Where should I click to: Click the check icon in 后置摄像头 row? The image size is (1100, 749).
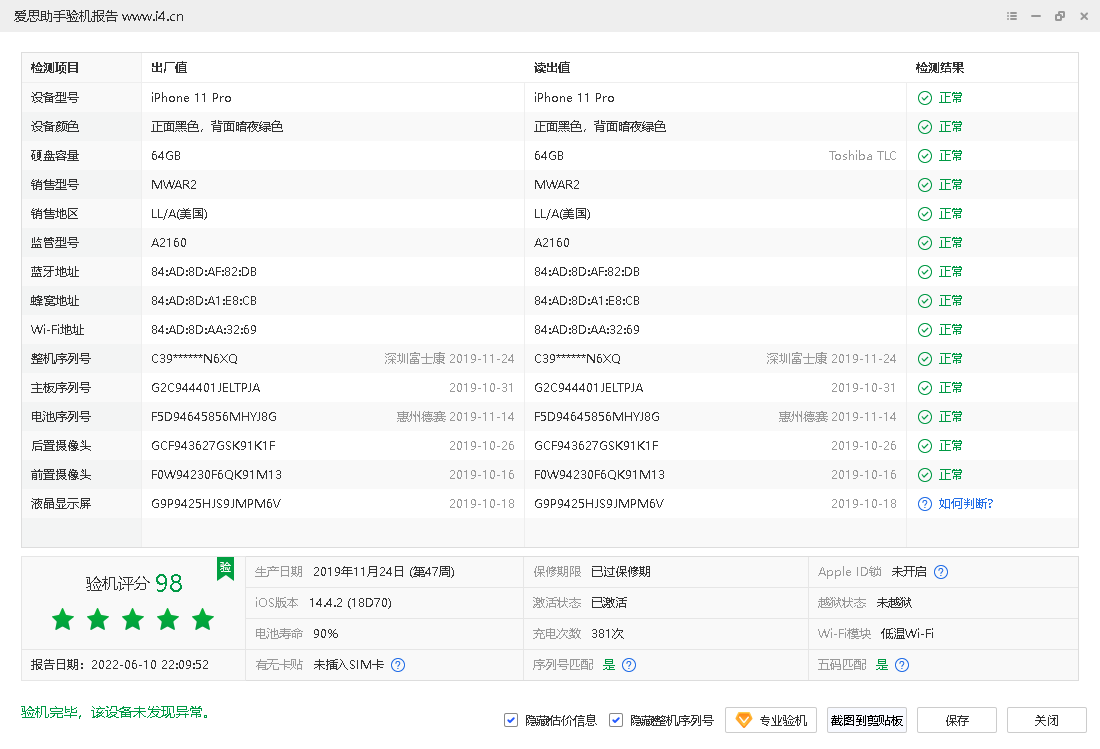click(925, 445)
